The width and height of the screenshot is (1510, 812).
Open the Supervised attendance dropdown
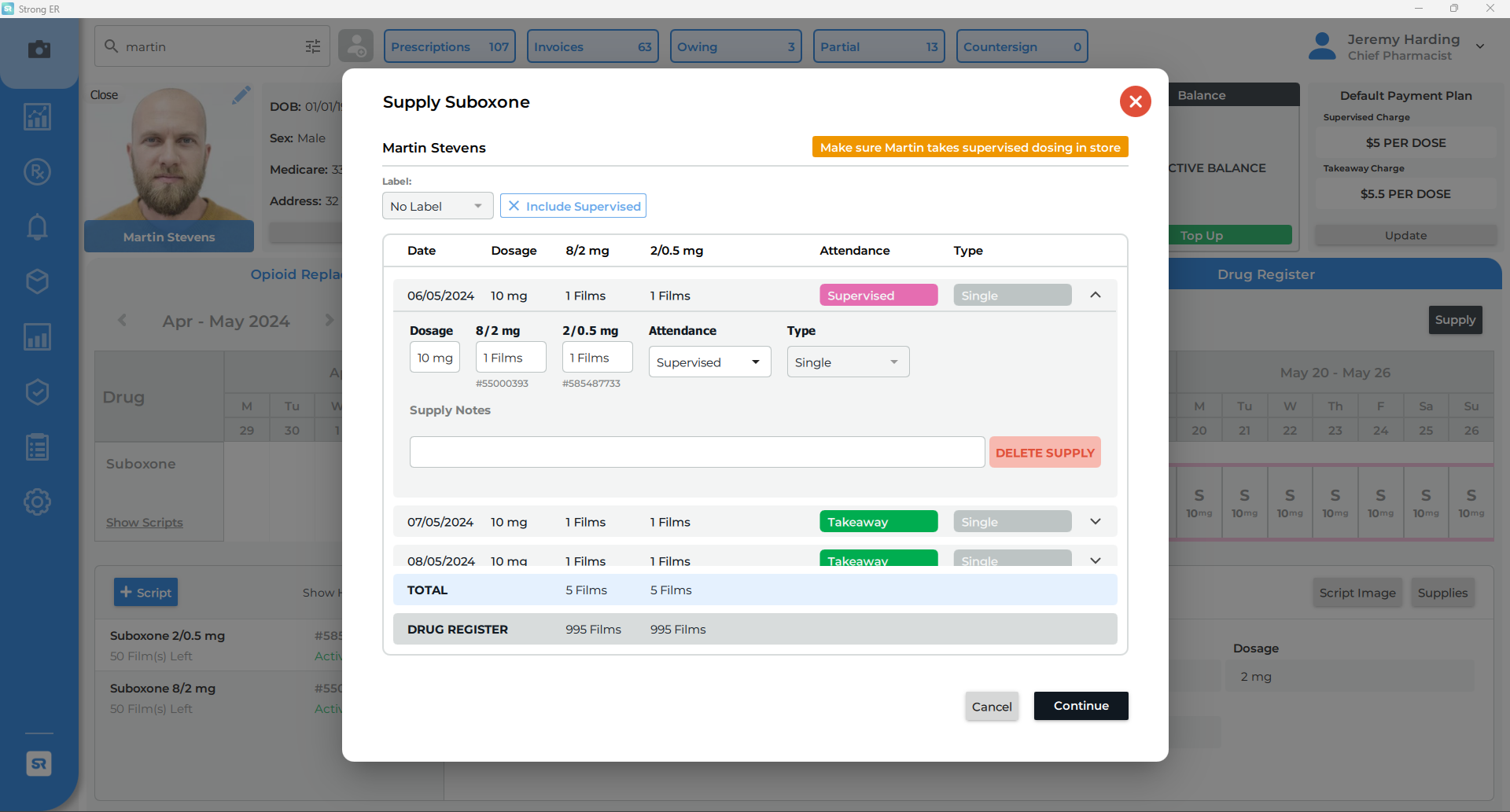[x=709, y=362]
